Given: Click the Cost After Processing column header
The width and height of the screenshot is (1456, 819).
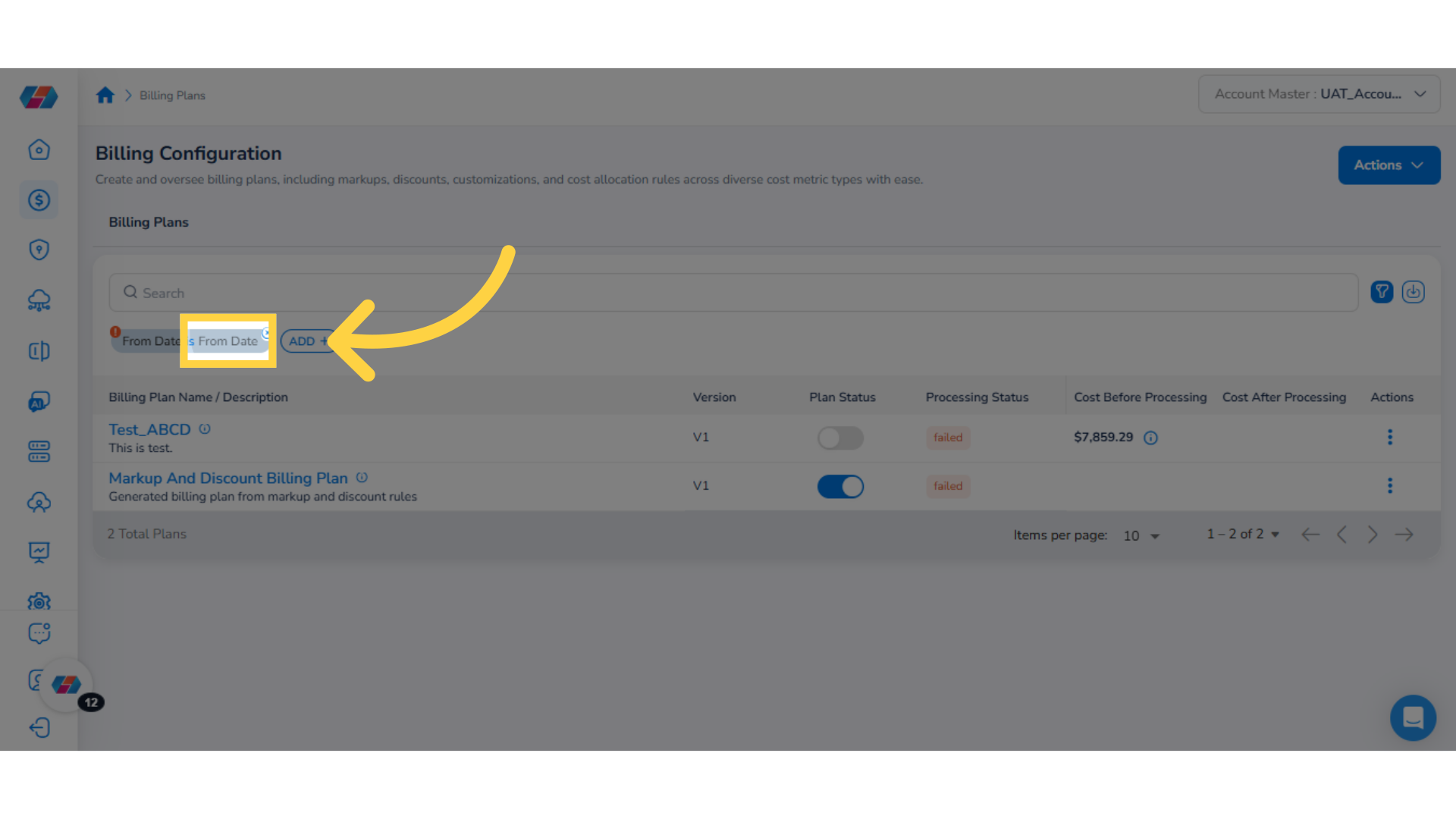Looking at the screenshot, I should (1284, 397).
